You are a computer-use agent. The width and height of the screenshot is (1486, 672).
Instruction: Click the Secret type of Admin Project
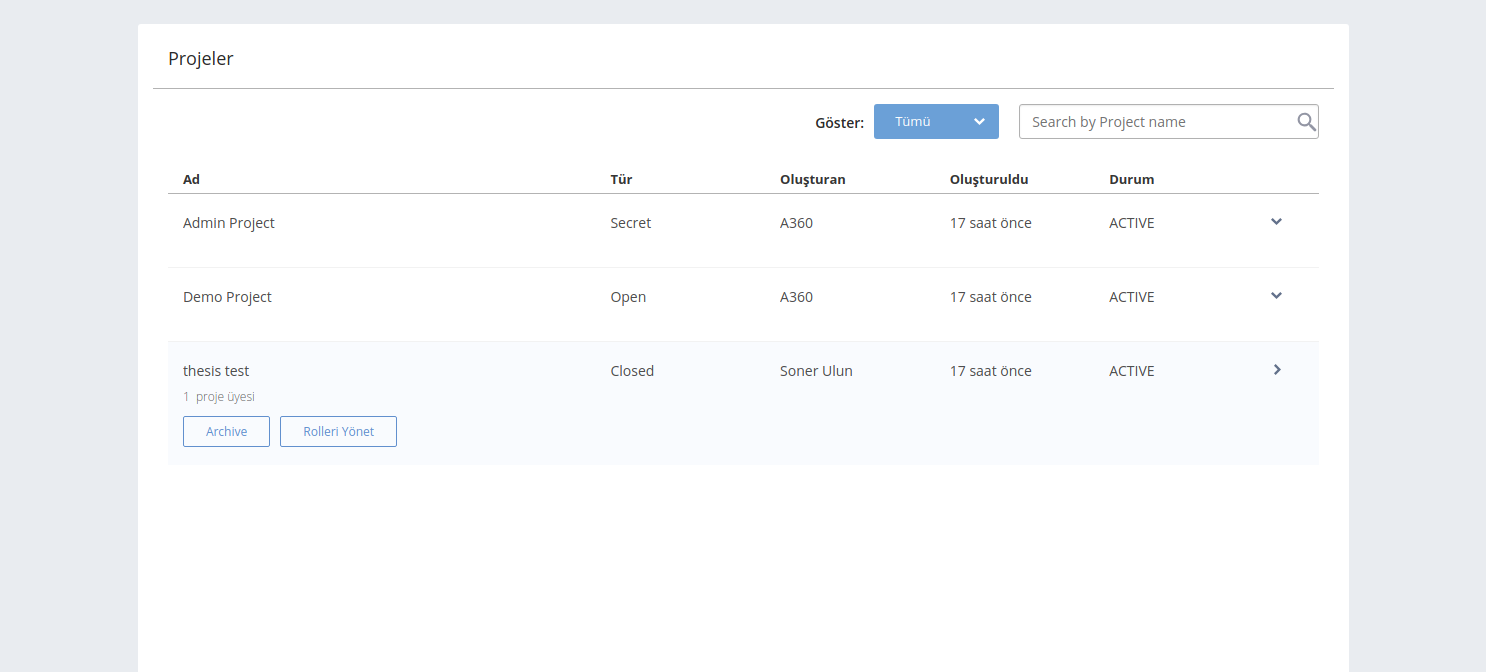point(630,223)
